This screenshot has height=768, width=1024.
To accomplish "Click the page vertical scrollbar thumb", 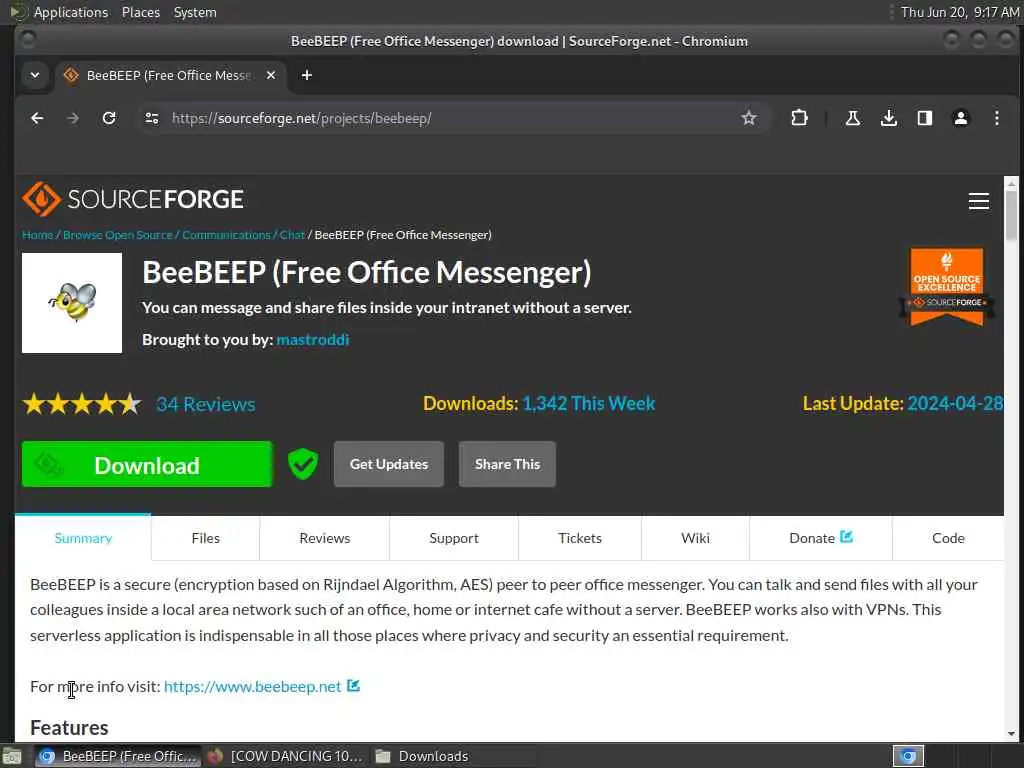I will point(1011,216).
